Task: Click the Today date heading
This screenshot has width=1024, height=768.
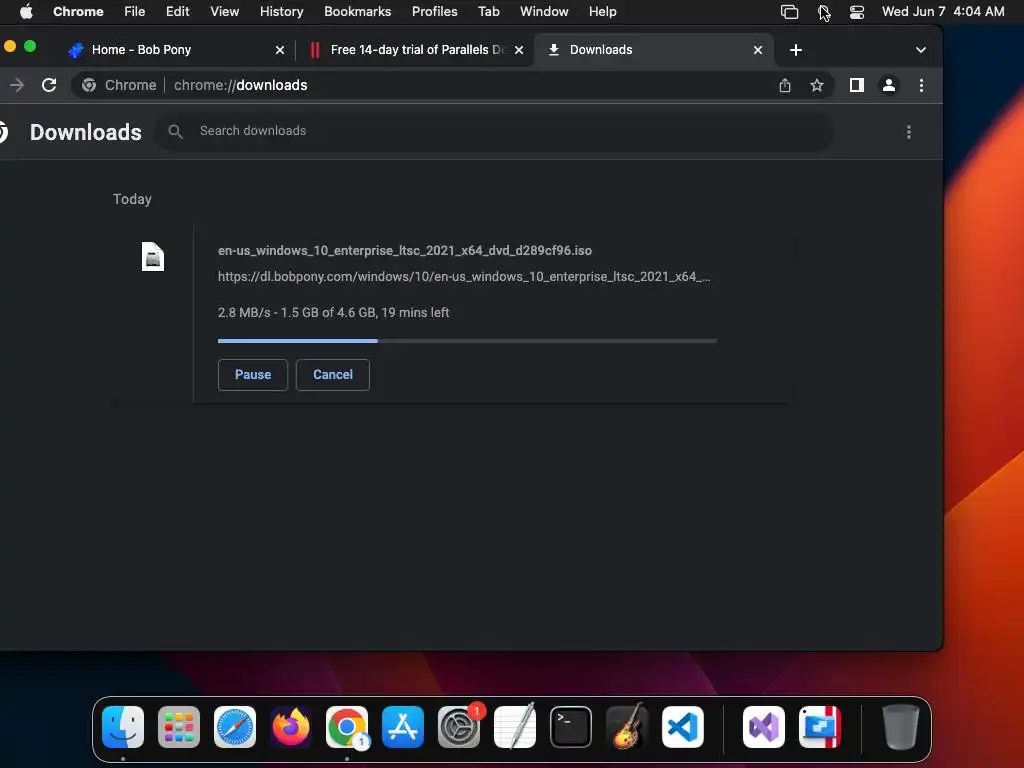Action: (132, 199)
